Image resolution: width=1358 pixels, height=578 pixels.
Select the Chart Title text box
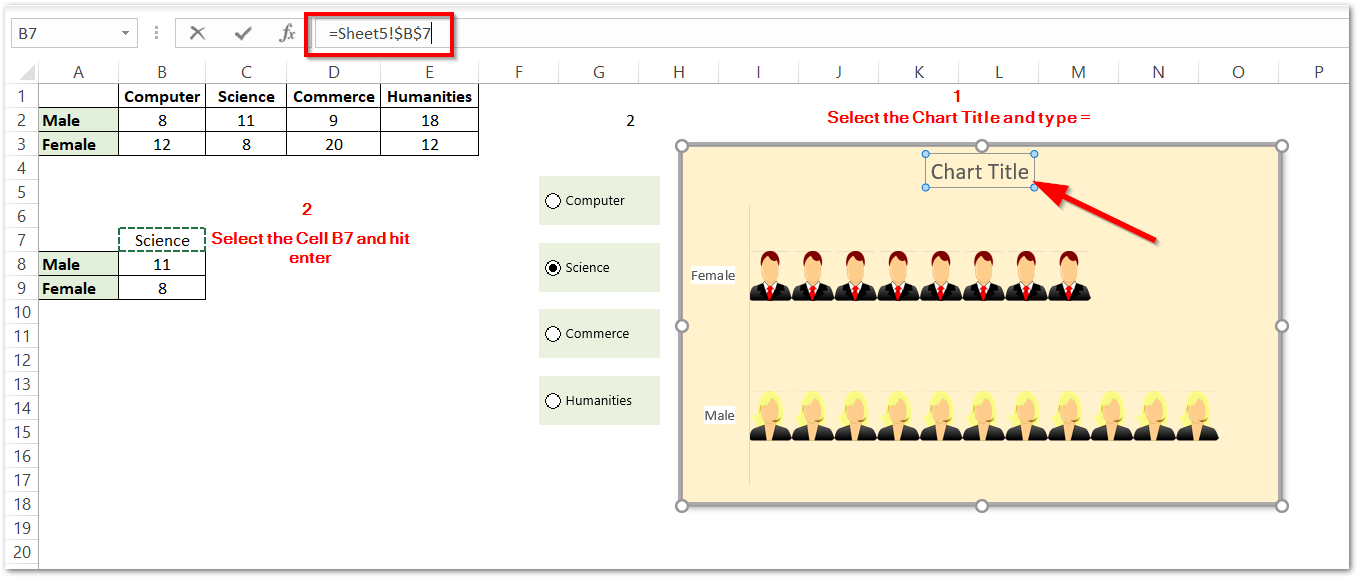coord(979,170)
